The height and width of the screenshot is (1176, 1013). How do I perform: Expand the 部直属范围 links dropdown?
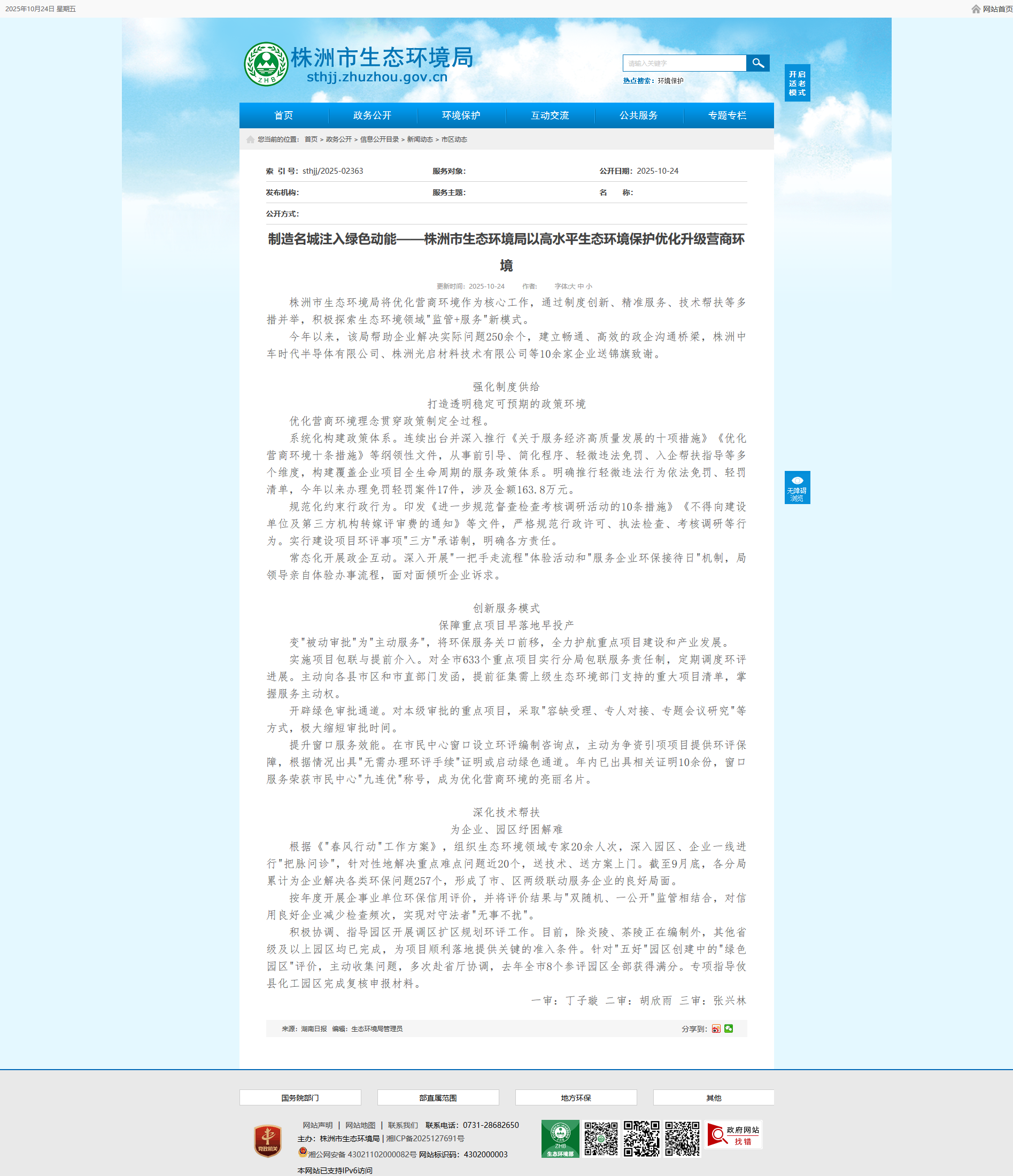(x=438, y=1097)
